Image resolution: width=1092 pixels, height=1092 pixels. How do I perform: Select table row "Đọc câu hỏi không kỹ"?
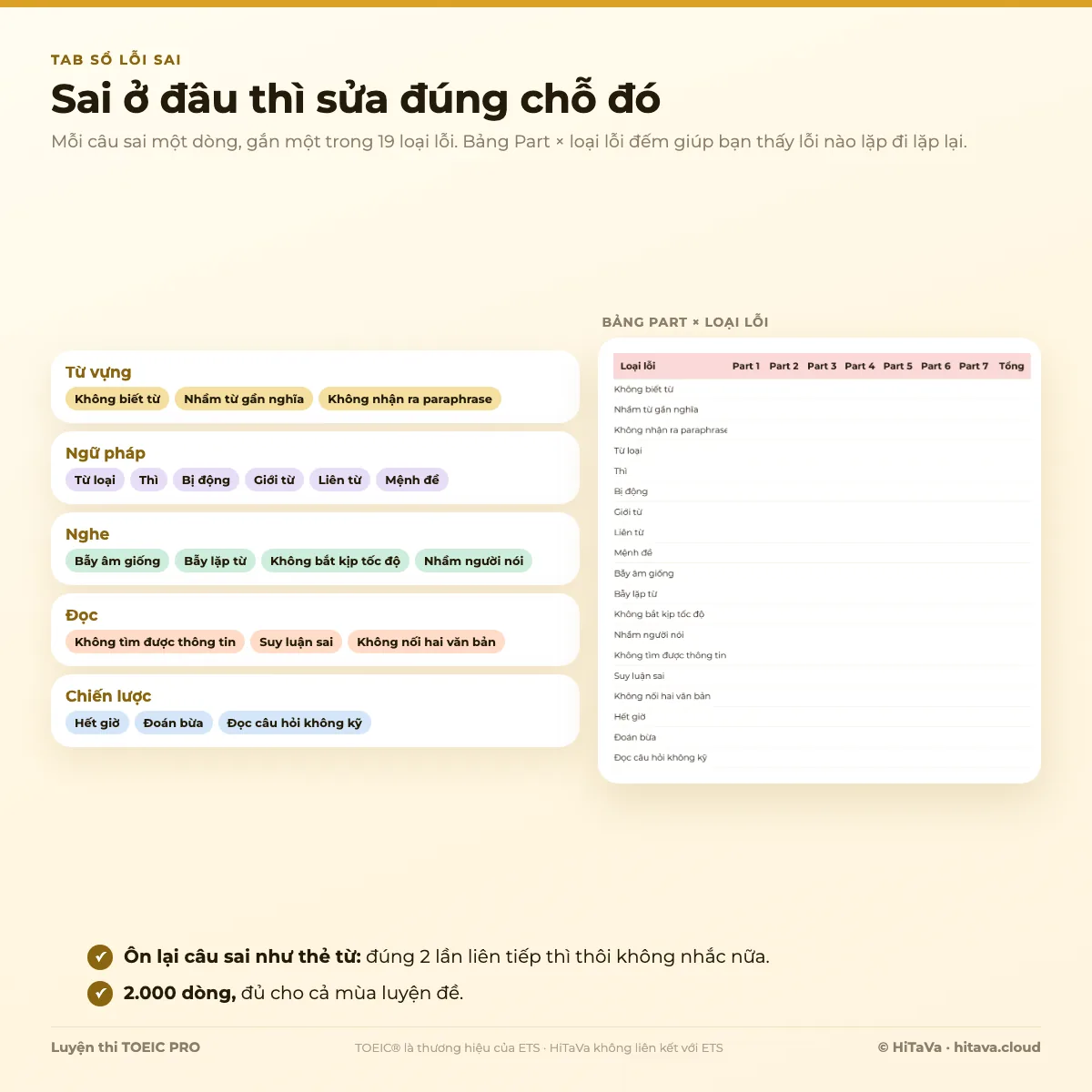point(822,758)
